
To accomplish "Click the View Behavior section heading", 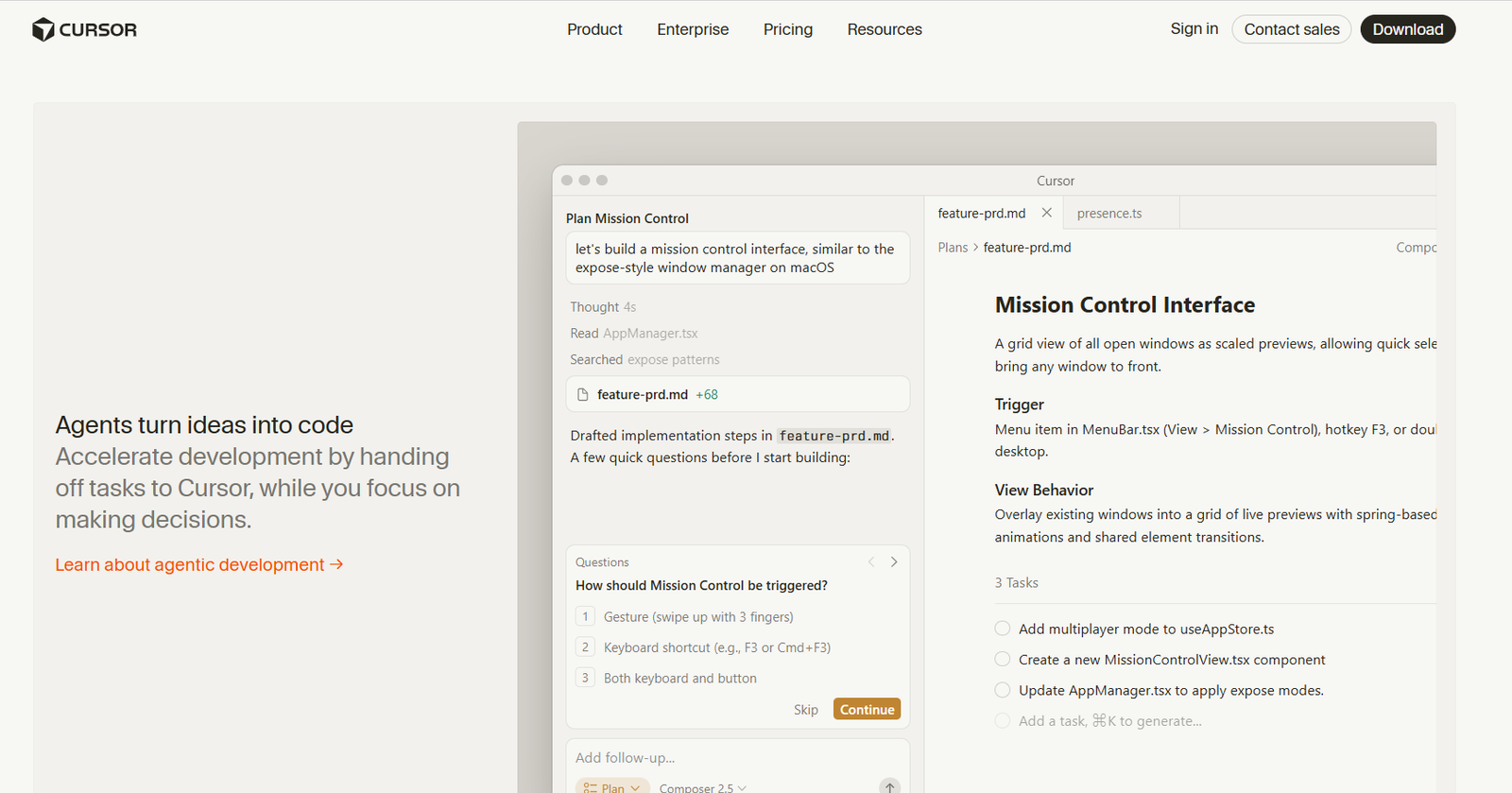I will 1043,491.
